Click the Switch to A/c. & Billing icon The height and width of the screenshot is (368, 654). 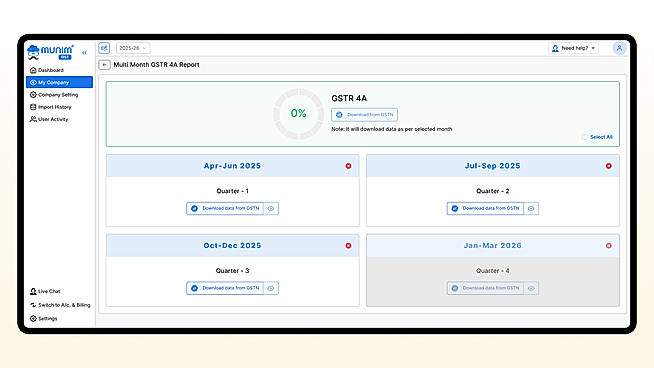coord(33,305)
